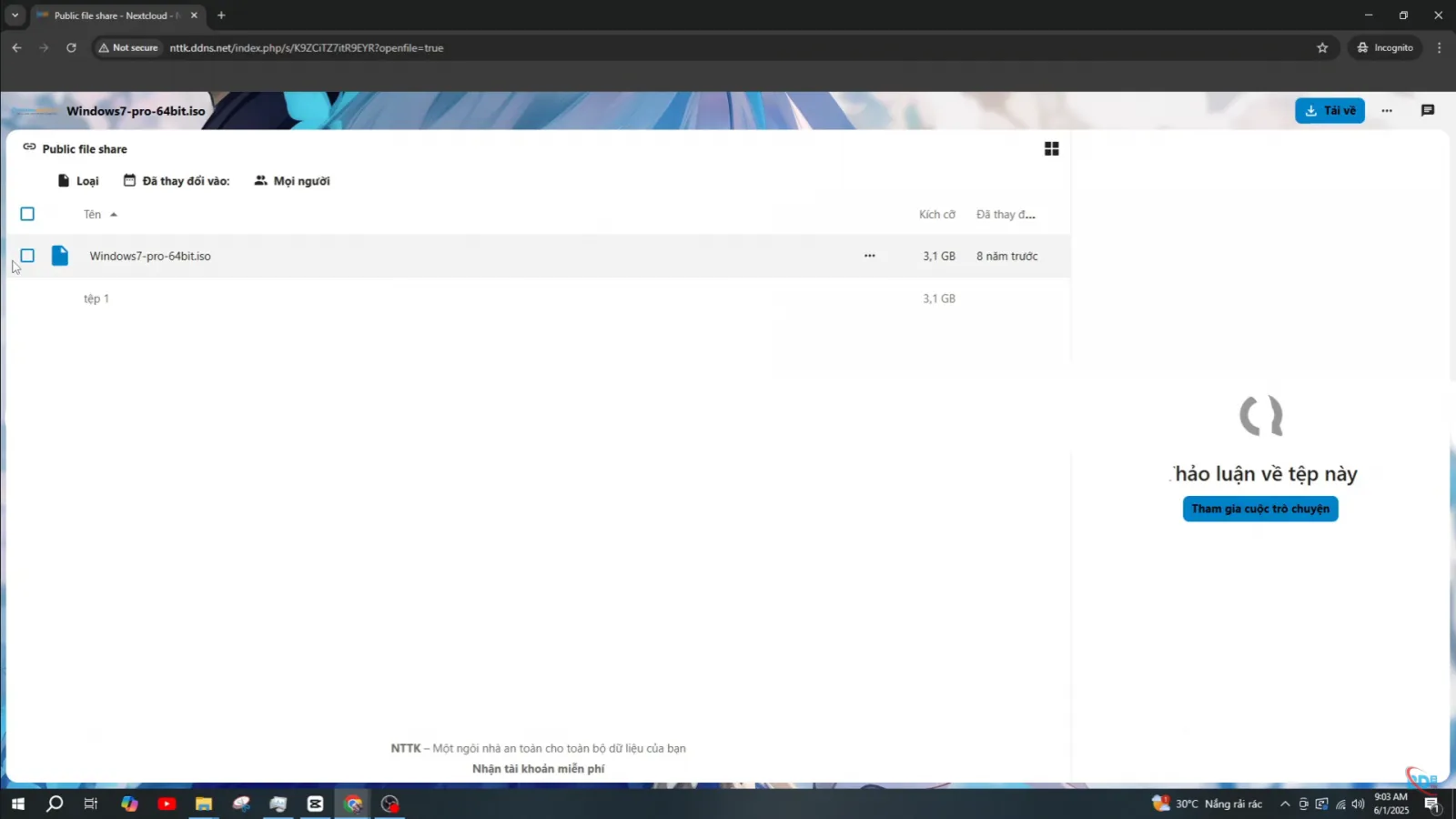Bookmark this page with the star icon
This screenshot has width=1456, height=819.
point(1322,47)
